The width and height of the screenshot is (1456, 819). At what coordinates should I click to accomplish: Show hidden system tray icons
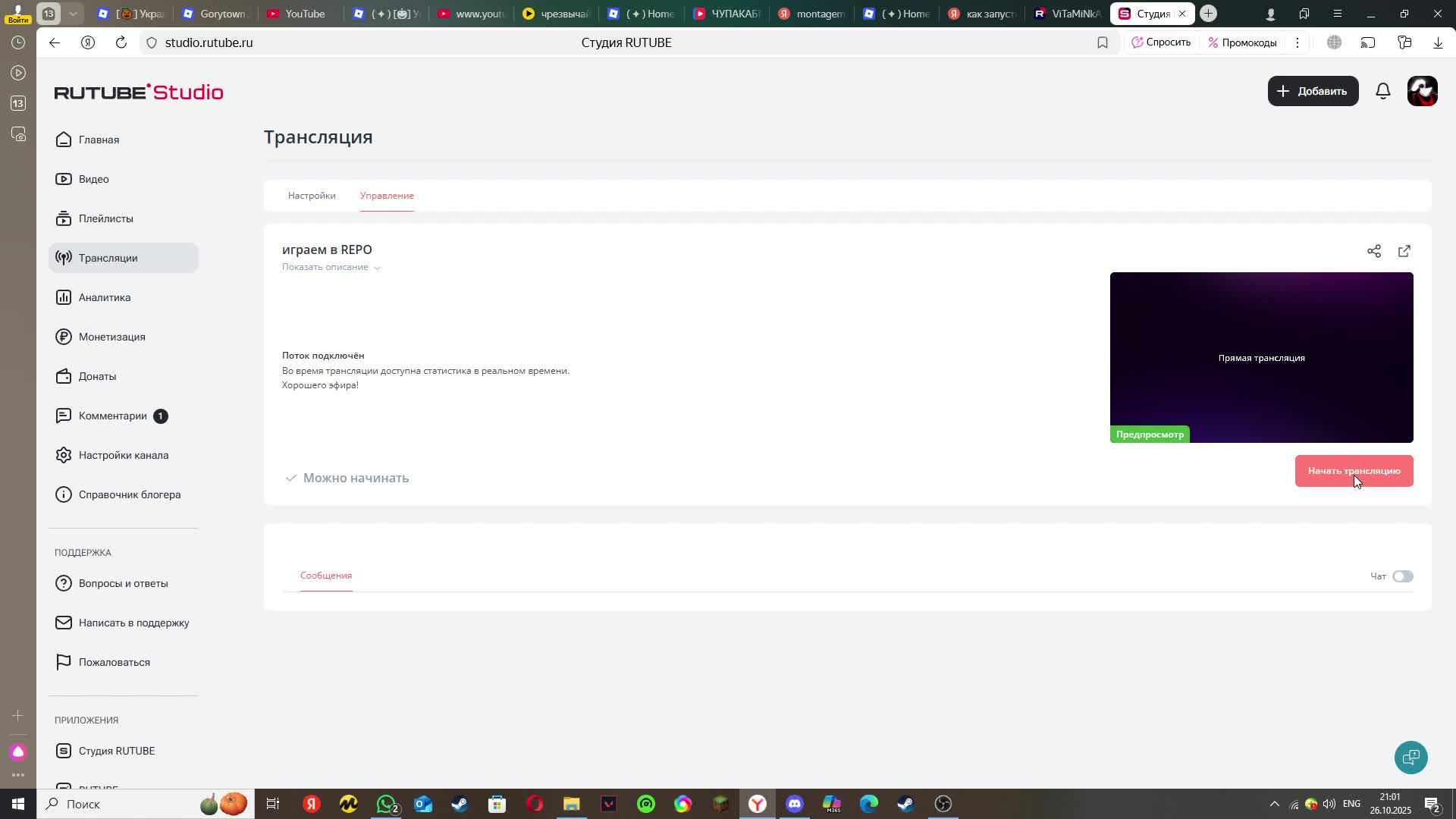(1274, 804)
